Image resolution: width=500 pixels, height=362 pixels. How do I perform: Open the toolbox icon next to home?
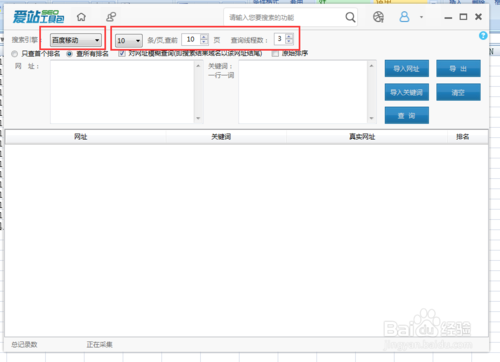click(x=111, y=17)
